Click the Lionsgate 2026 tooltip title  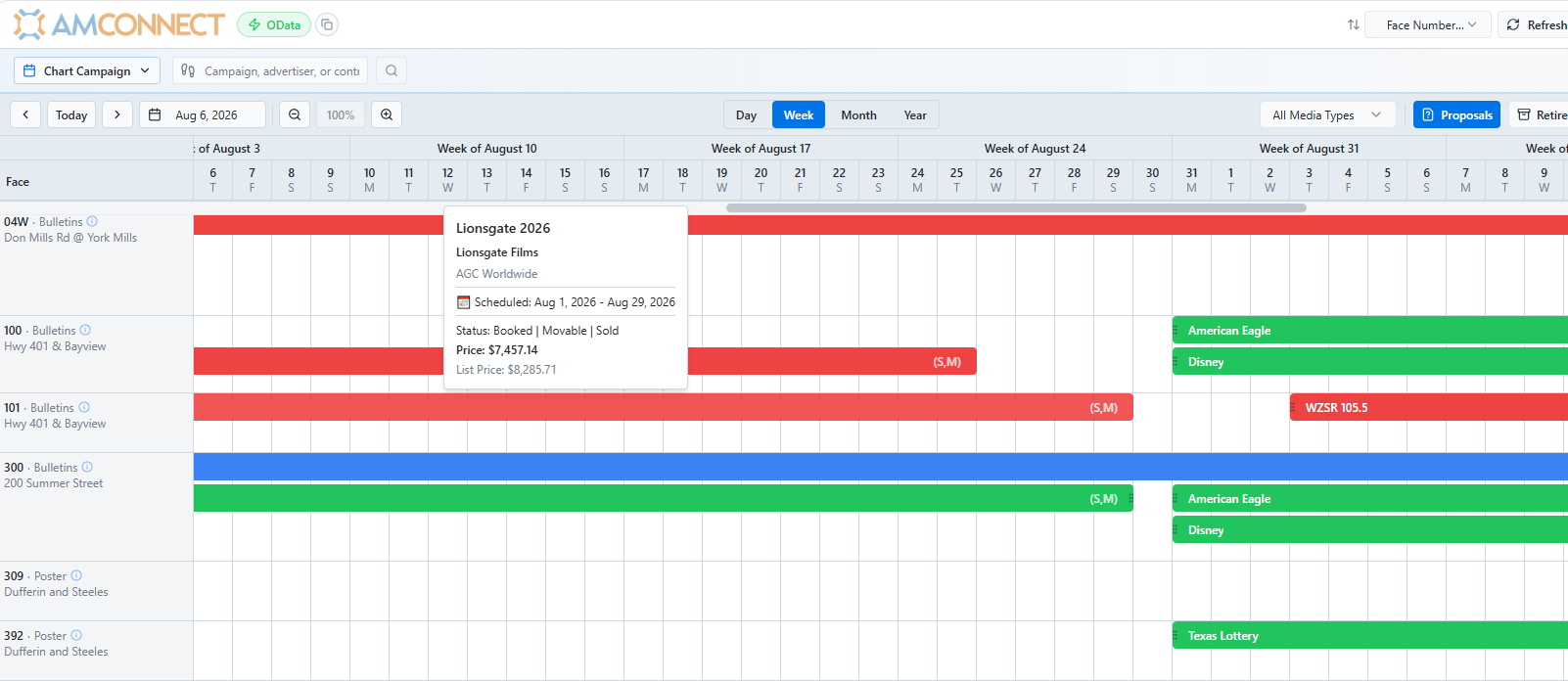click(503, 228)
